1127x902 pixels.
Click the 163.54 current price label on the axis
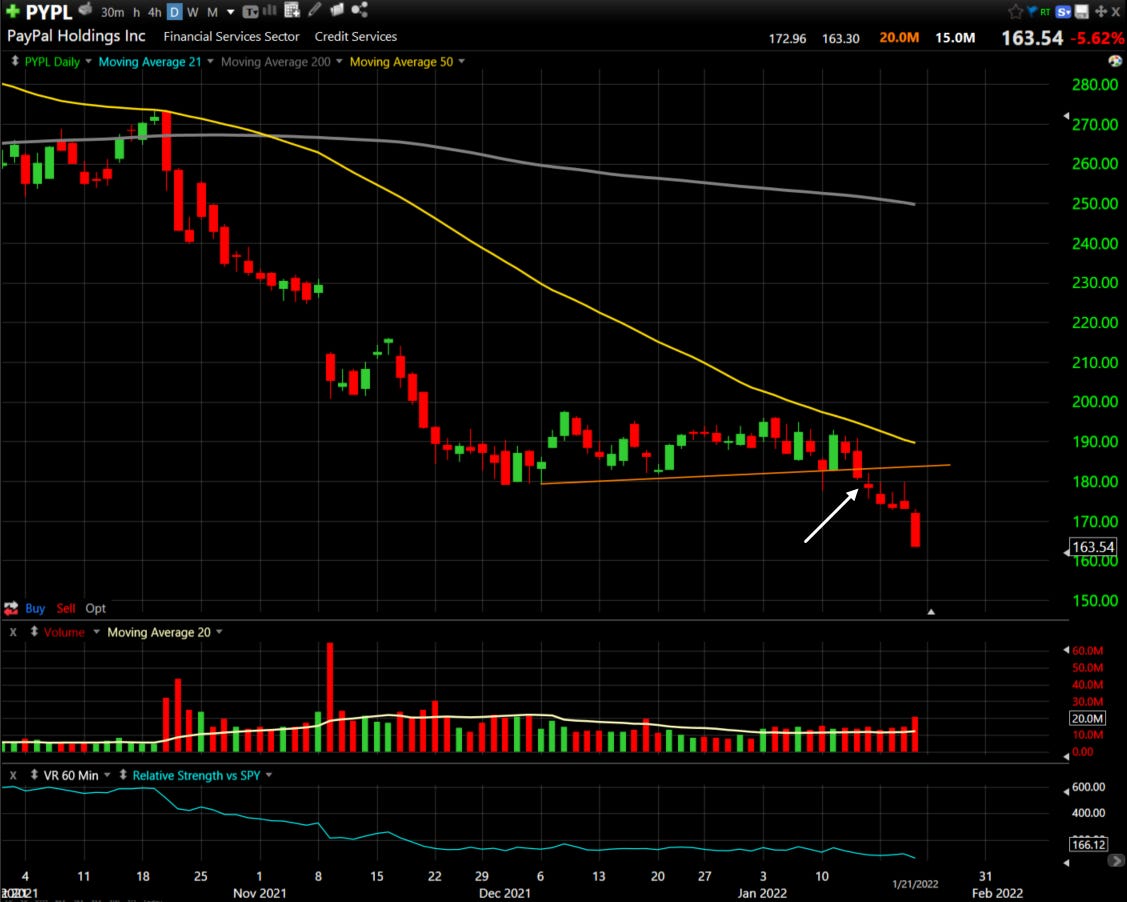point(1092,547)
